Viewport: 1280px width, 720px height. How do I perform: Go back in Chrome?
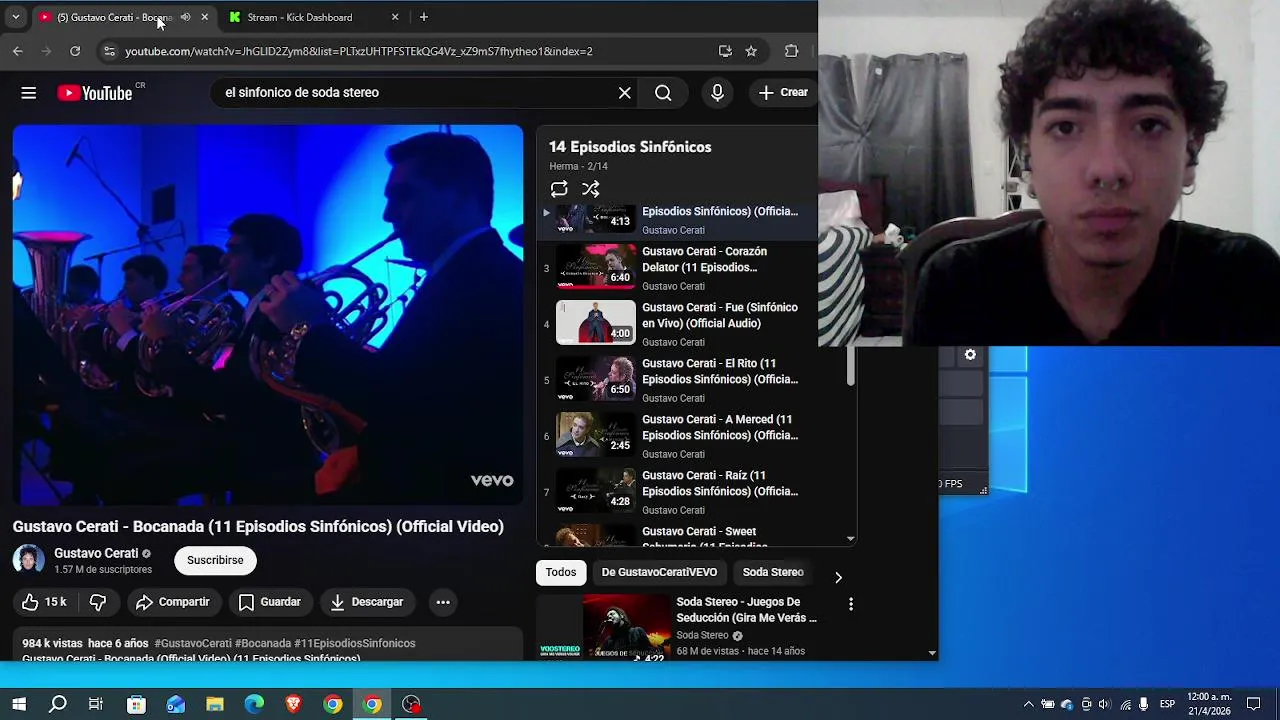tap(17, 51)
